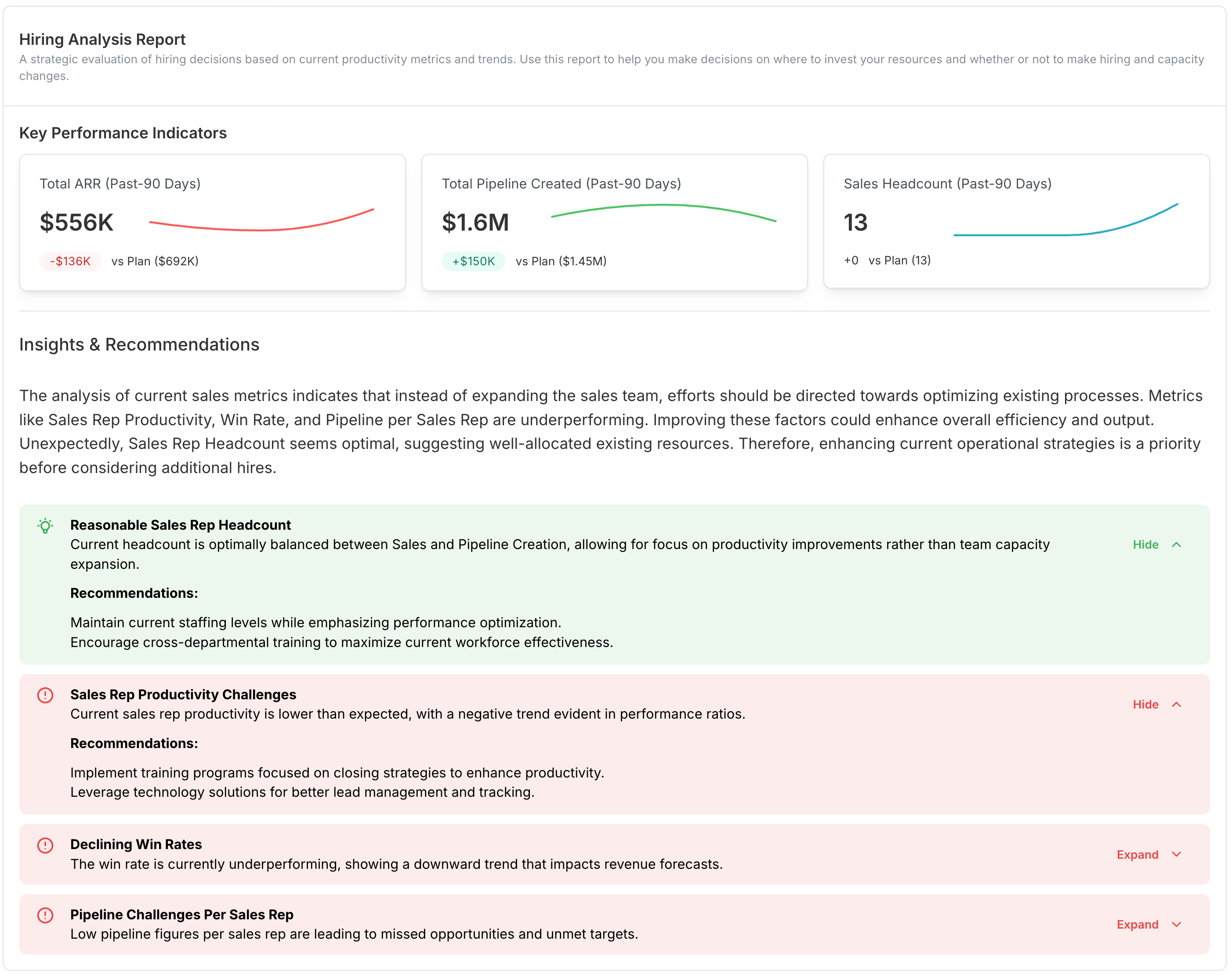The height and width of the screenshot is (976, 1232).
Task: Click 'Implement training programs' recommendation line
Action: coord(337,773)
